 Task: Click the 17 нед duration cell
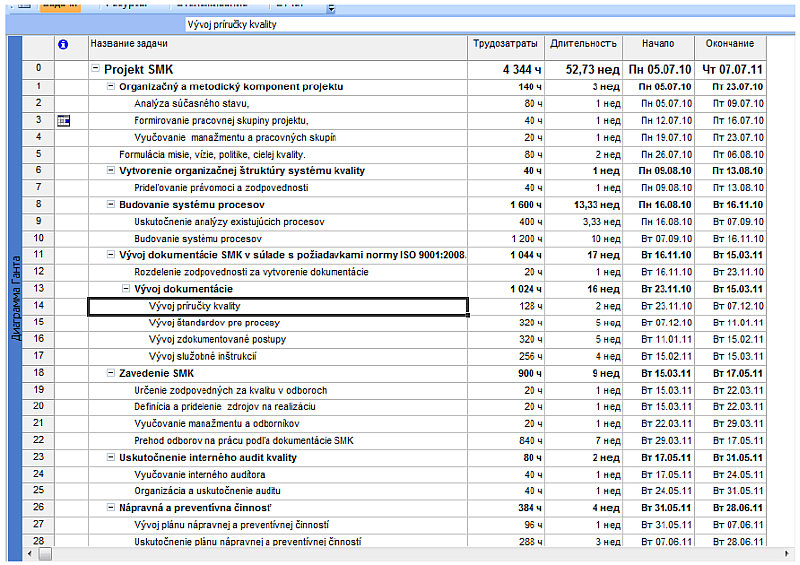pos(583,255)
